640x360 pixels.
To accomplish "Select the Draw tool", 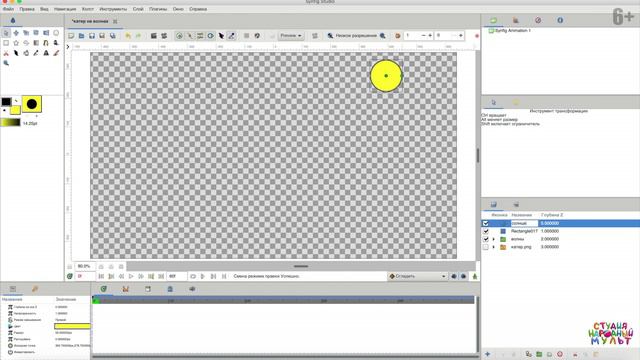I will coord(56,43).
